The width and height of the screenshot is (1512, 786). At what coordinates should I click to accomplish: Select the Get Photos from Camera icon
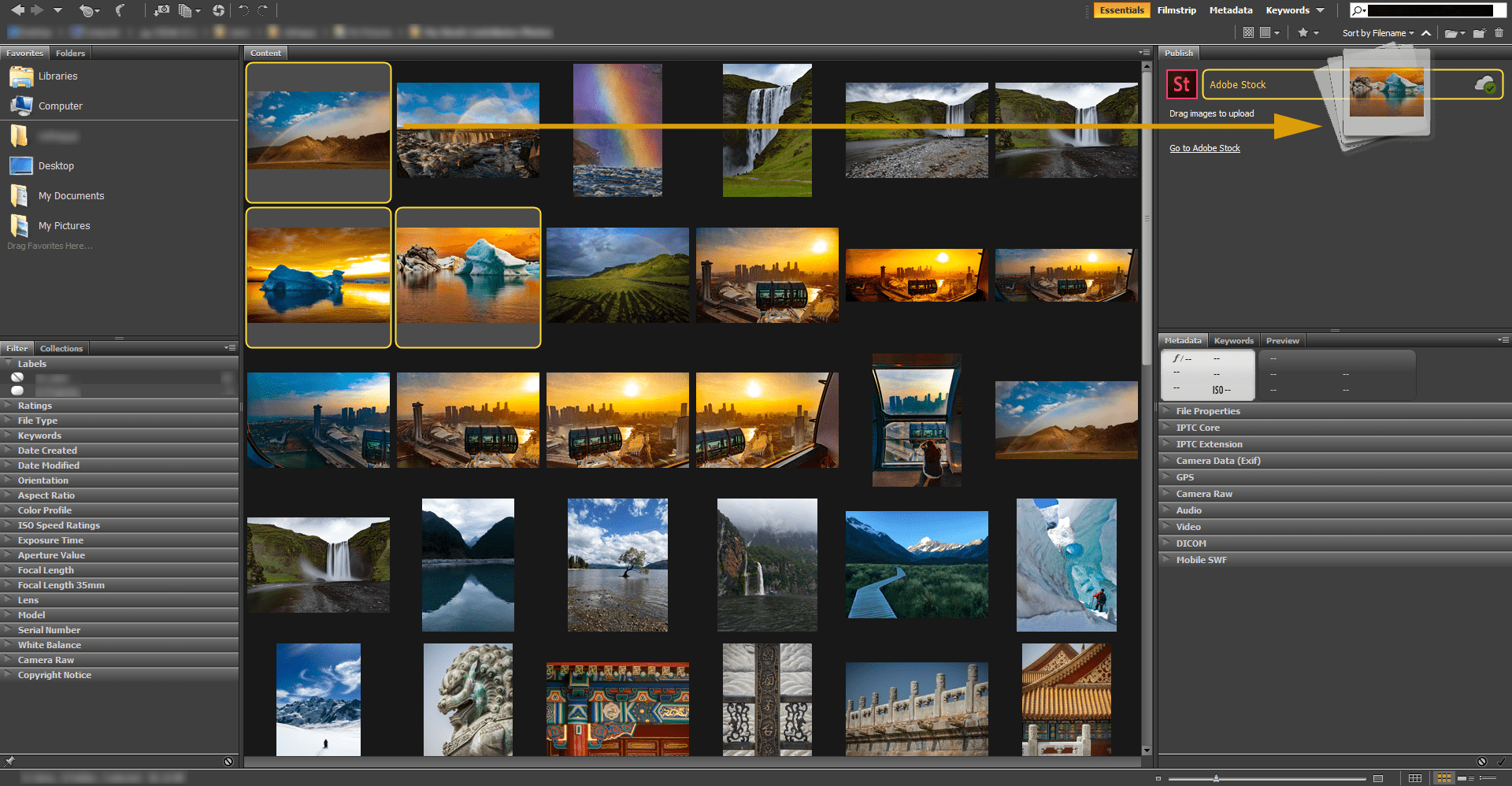(161, 10)
